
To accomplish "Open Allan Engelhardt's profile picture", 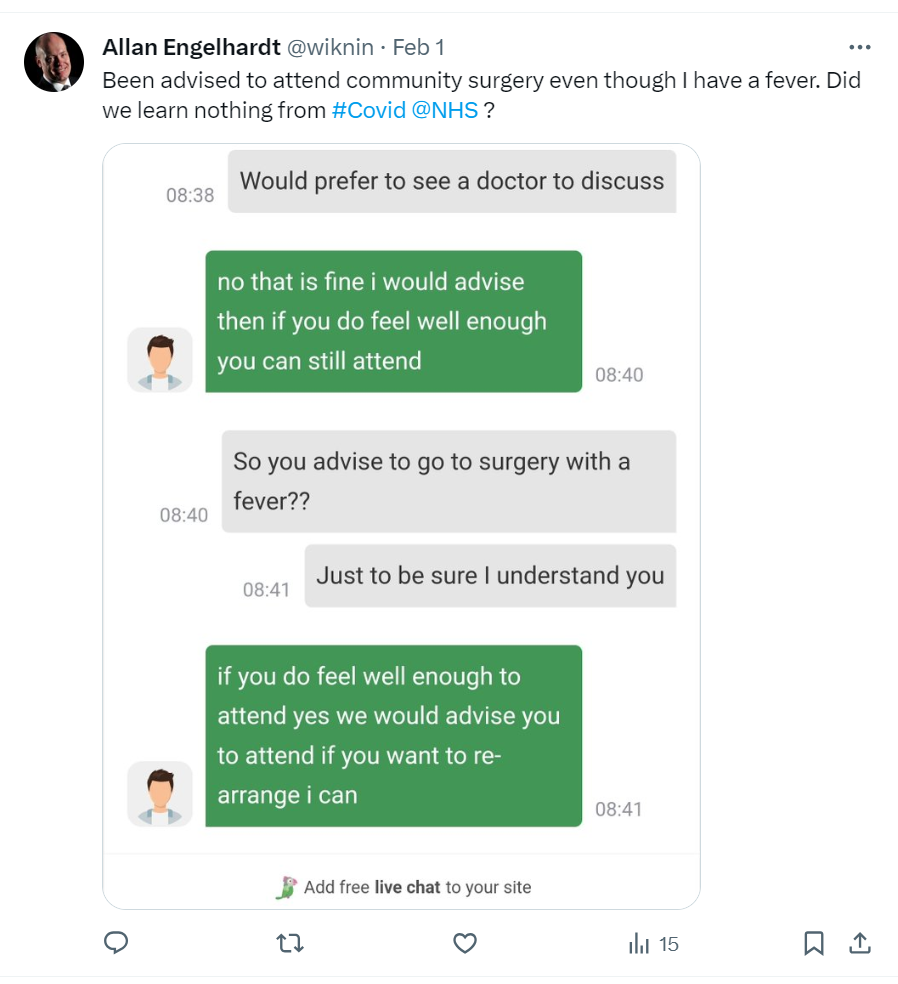I will click(x=54, y=62).
